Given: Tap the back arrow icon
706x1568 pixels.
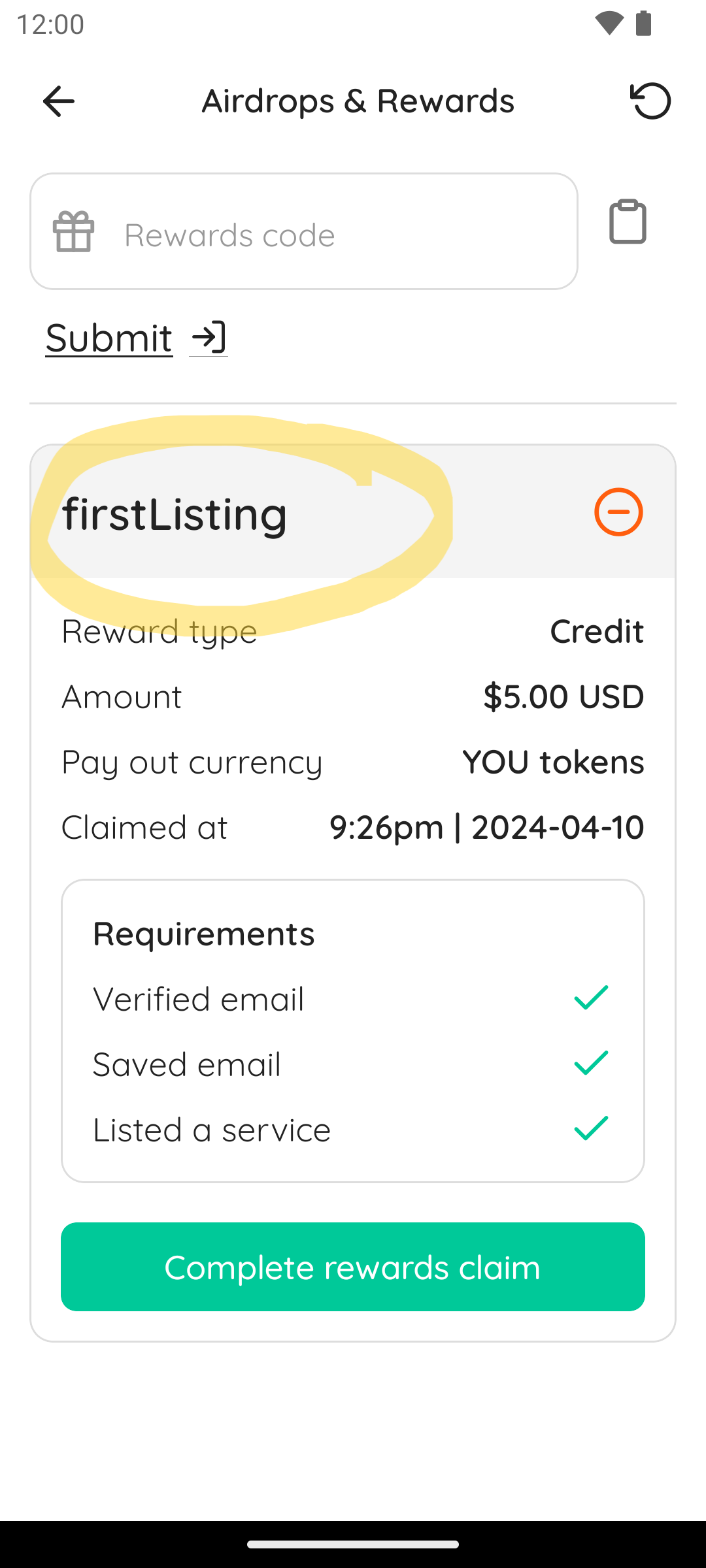Looking at the screenshot, I should click(x=58, y=101).
